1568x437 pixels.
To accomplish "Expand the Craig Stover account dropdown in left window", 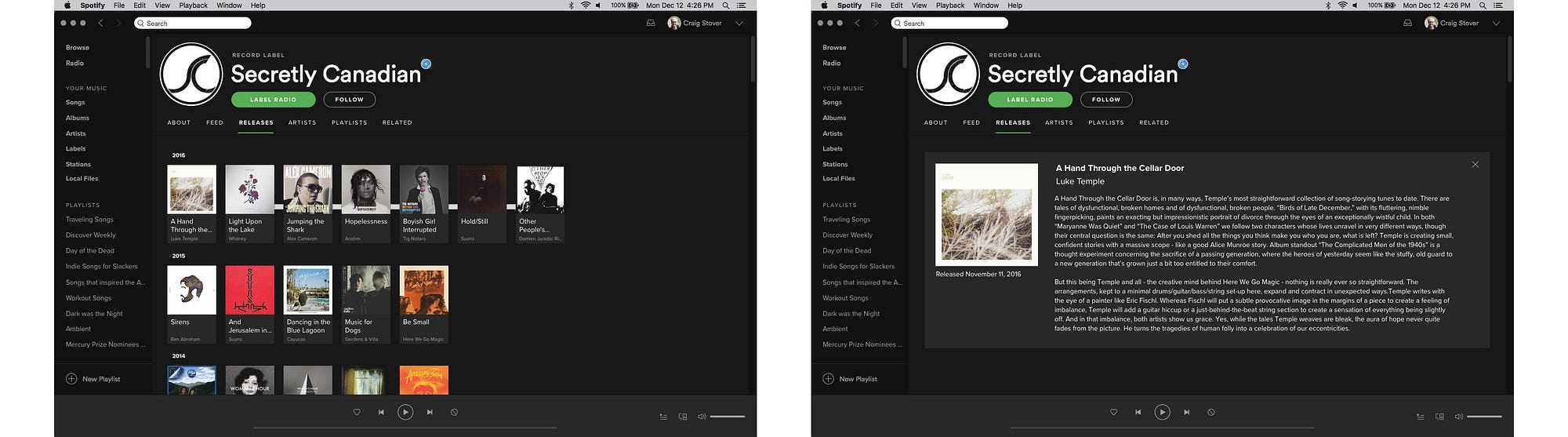I will tap(739, 23).
